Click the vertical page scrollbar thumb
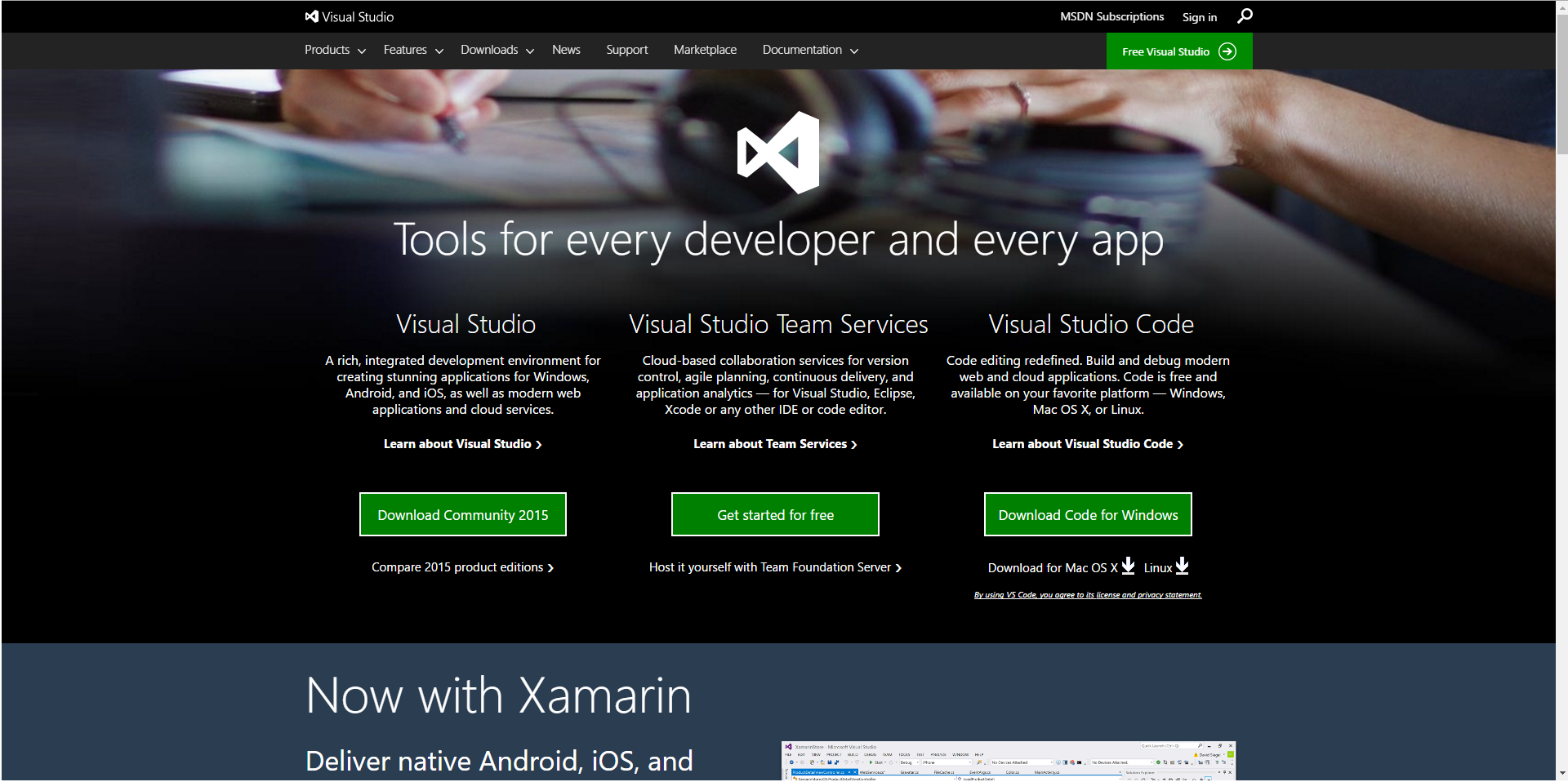The width and height of the screenshot is (1568, 782). (1561, 84)
